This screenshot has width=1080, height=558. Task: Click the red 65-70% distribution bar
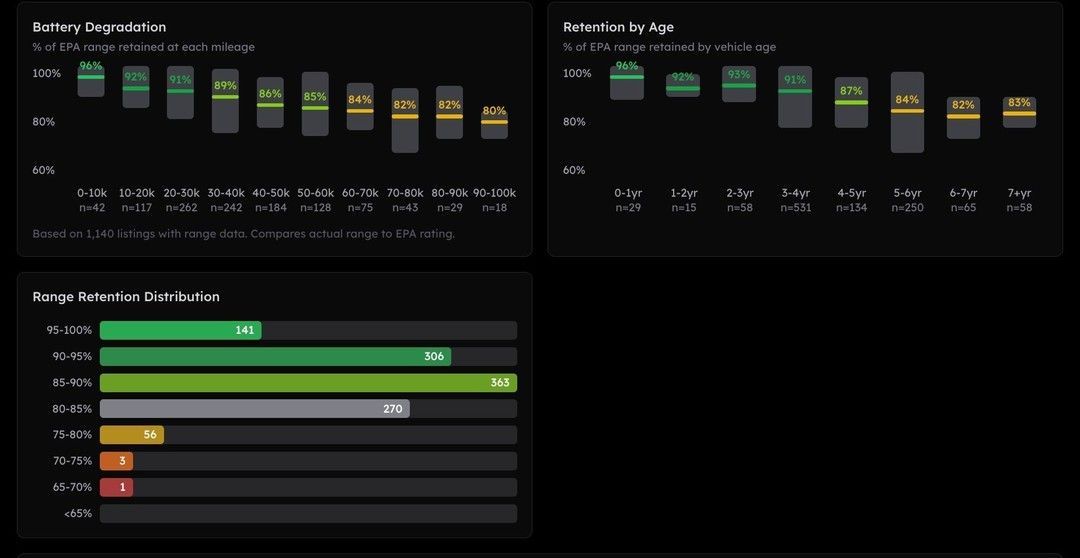(x=116, y=487)
